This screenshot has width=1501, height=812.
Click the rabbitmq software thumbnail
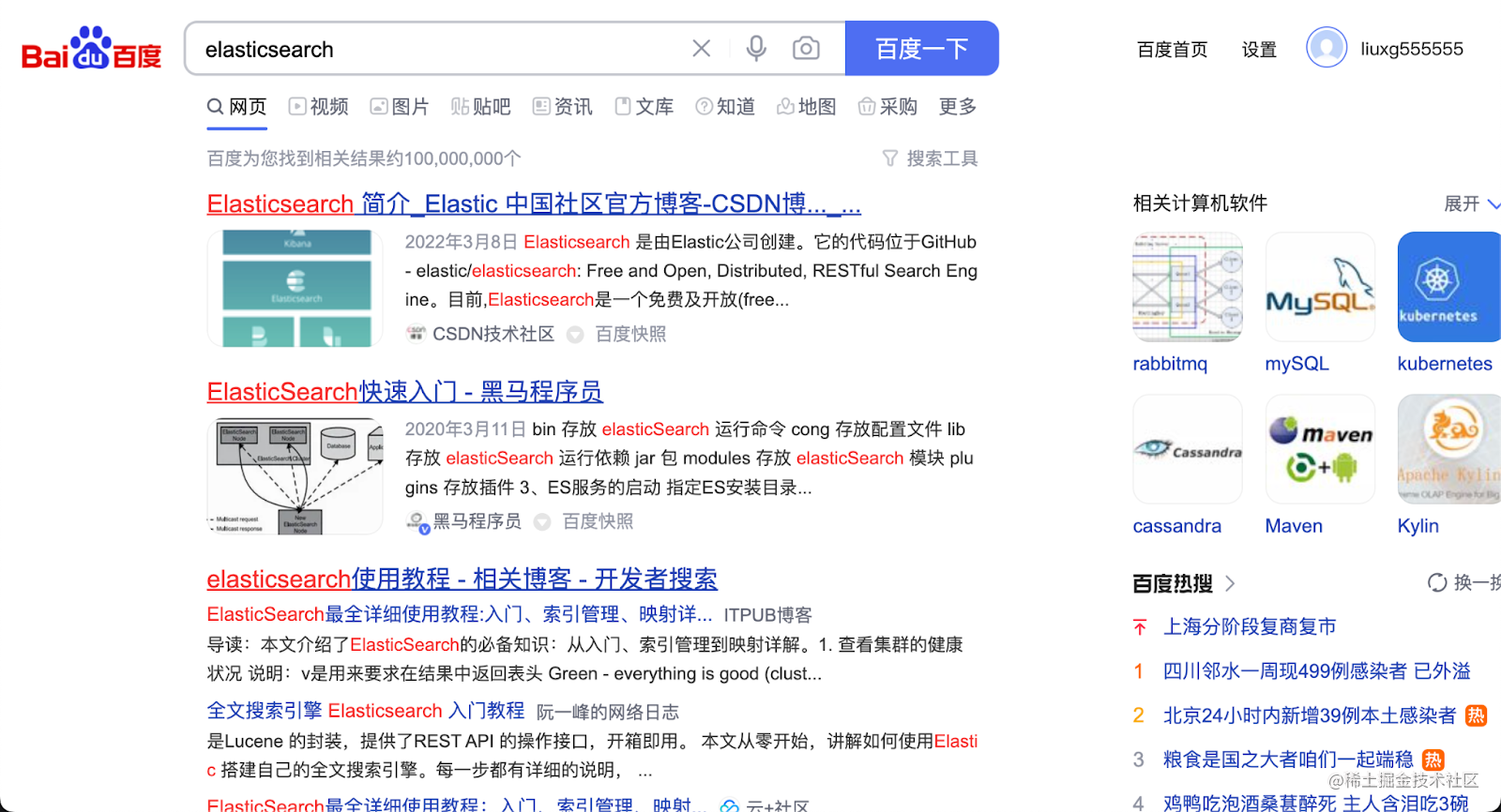[x=1188, y=287]
